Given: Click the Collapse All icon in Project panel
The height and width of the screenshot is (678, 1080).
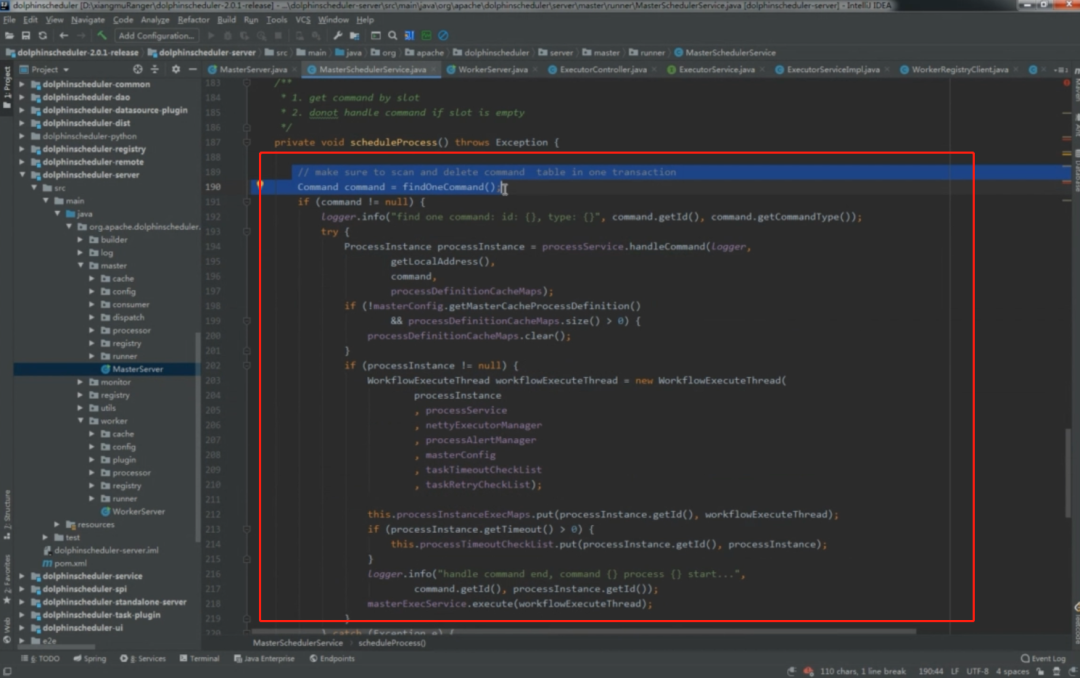Looking at the screenshot, I should point(154,69).
